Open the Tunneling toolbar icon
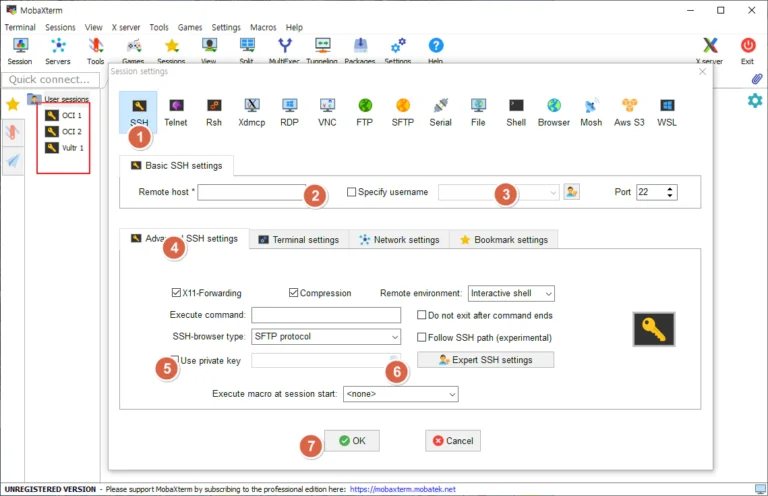This screenshot has height=496, width=768. click(322, 51)
